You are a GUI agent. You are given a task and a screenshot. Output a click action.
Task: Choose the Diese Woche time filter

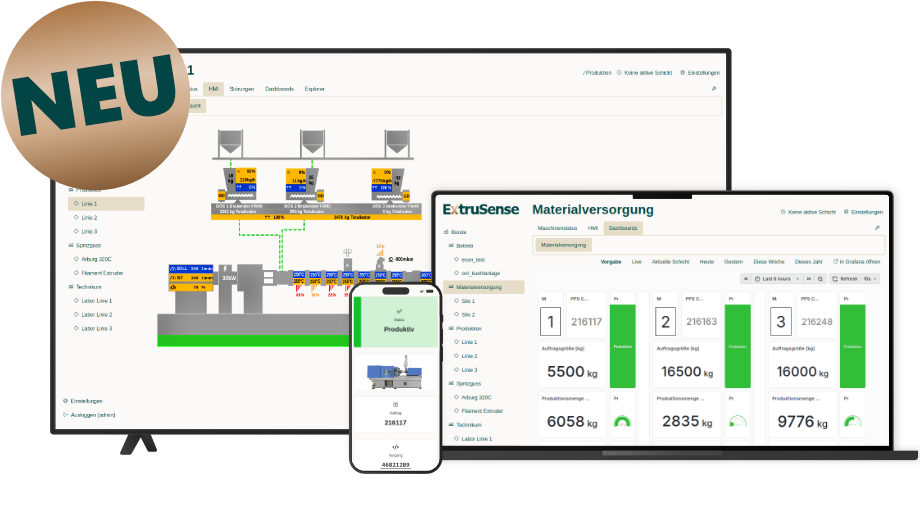point(769,262)
